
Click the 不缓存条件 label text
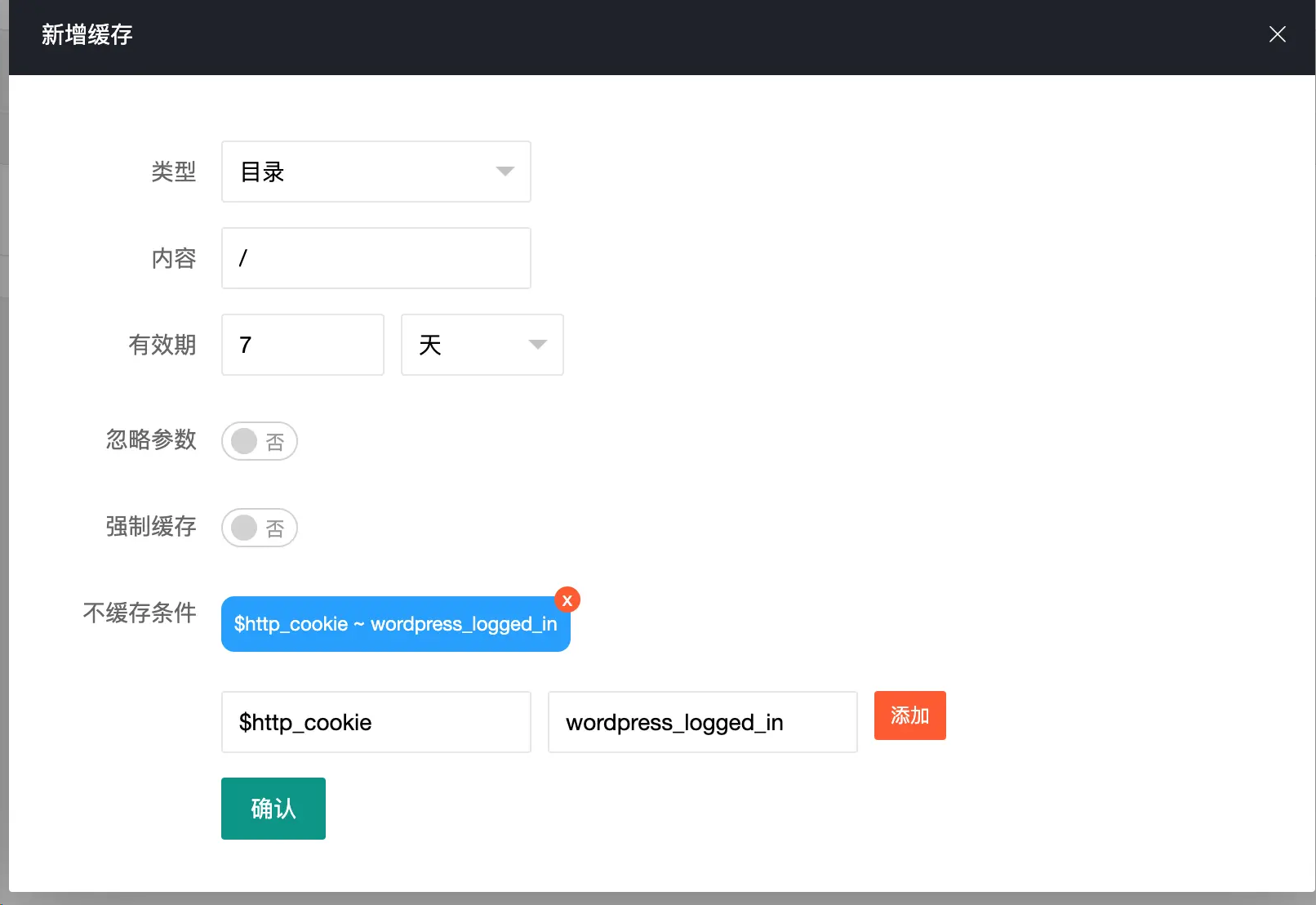pyautogui.click(x=140, y=613)
